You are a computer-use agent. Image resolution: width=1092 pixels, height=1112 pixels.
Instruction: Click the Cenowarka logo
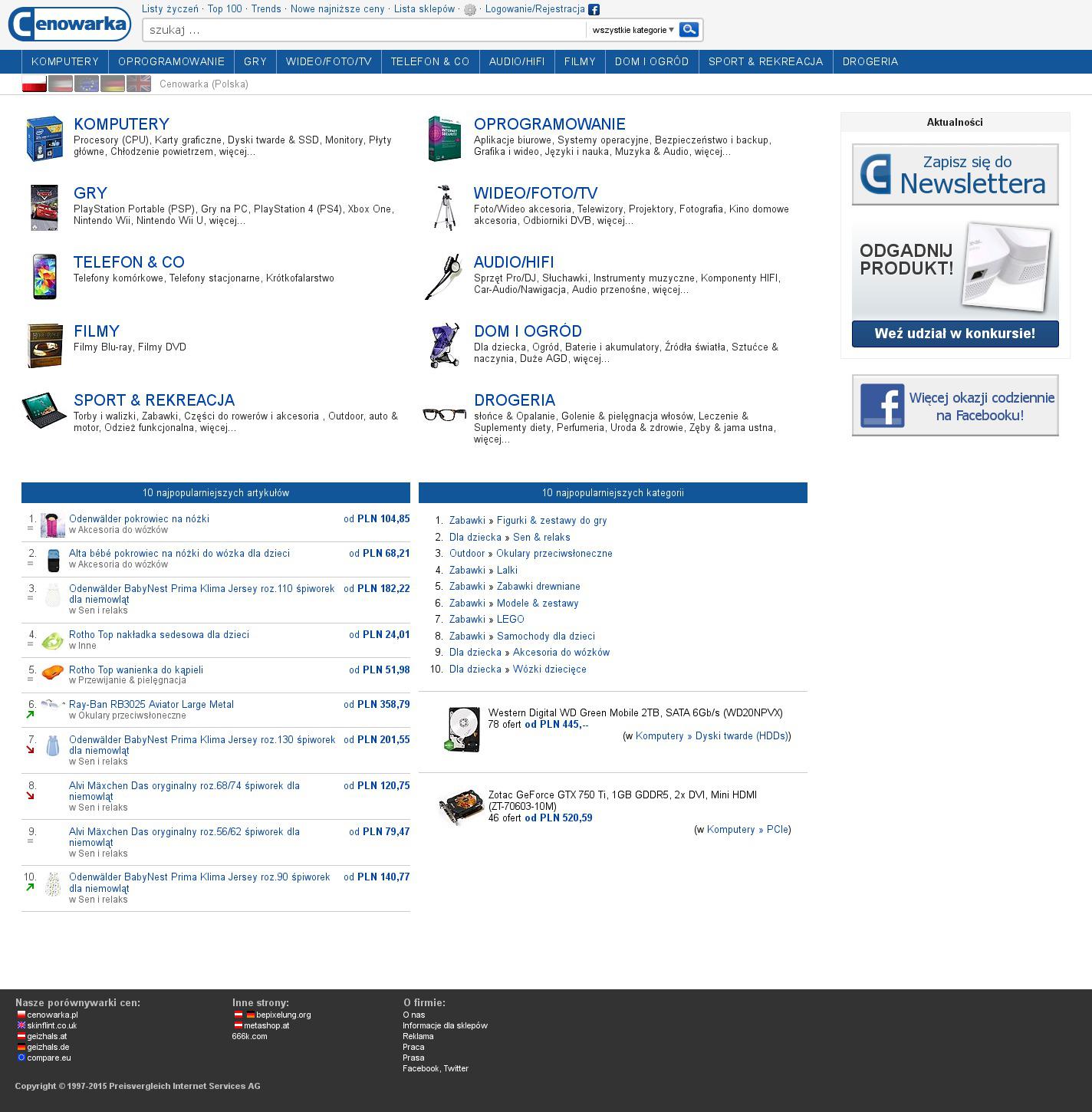point(69,24)
